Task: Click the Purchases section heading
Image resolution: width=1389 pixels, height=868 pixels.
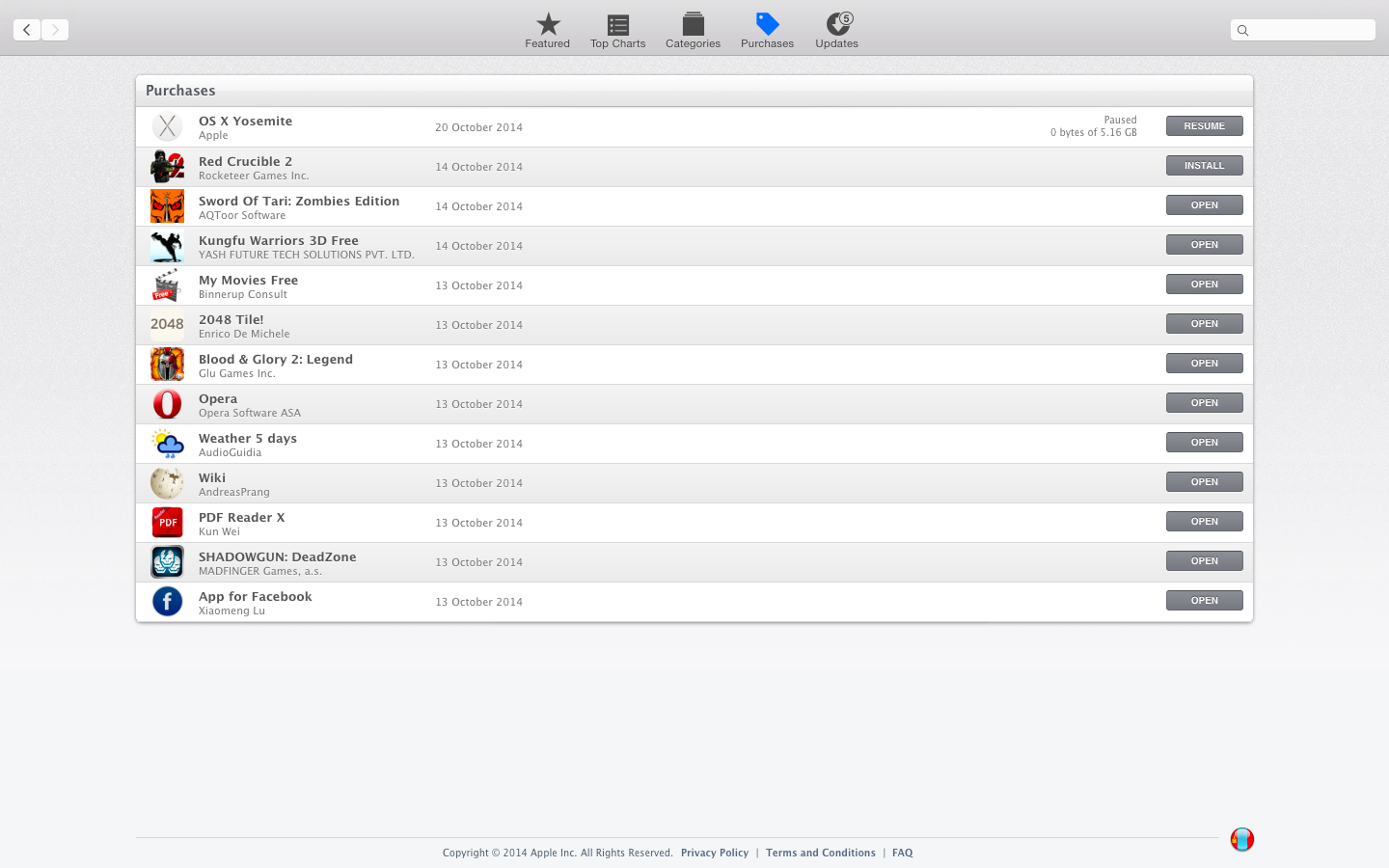Action: (x=180, y=91)
